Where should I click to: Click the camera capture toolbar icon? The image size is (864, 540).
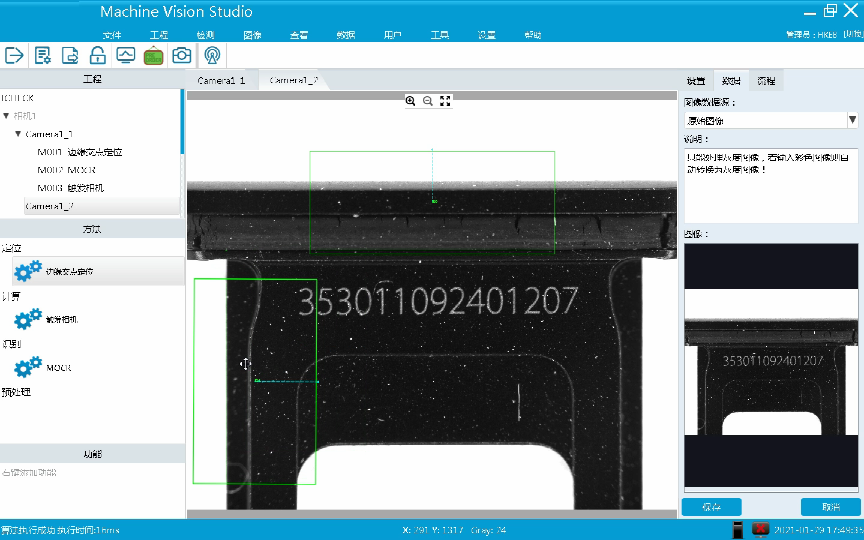pyautogui.click(x=182, y=56)
